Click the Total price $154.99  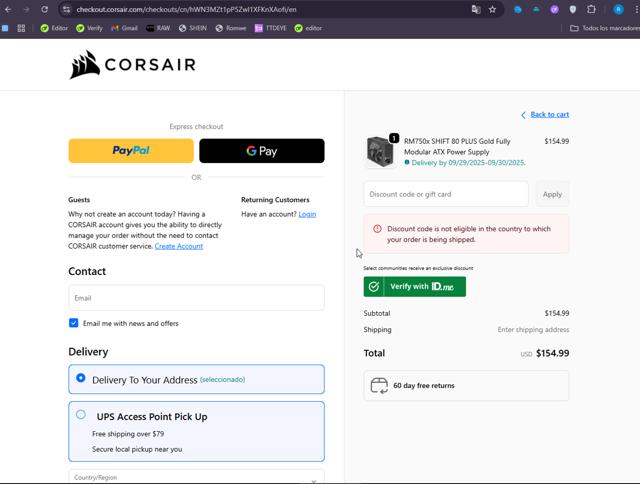[x=552, y=353]
